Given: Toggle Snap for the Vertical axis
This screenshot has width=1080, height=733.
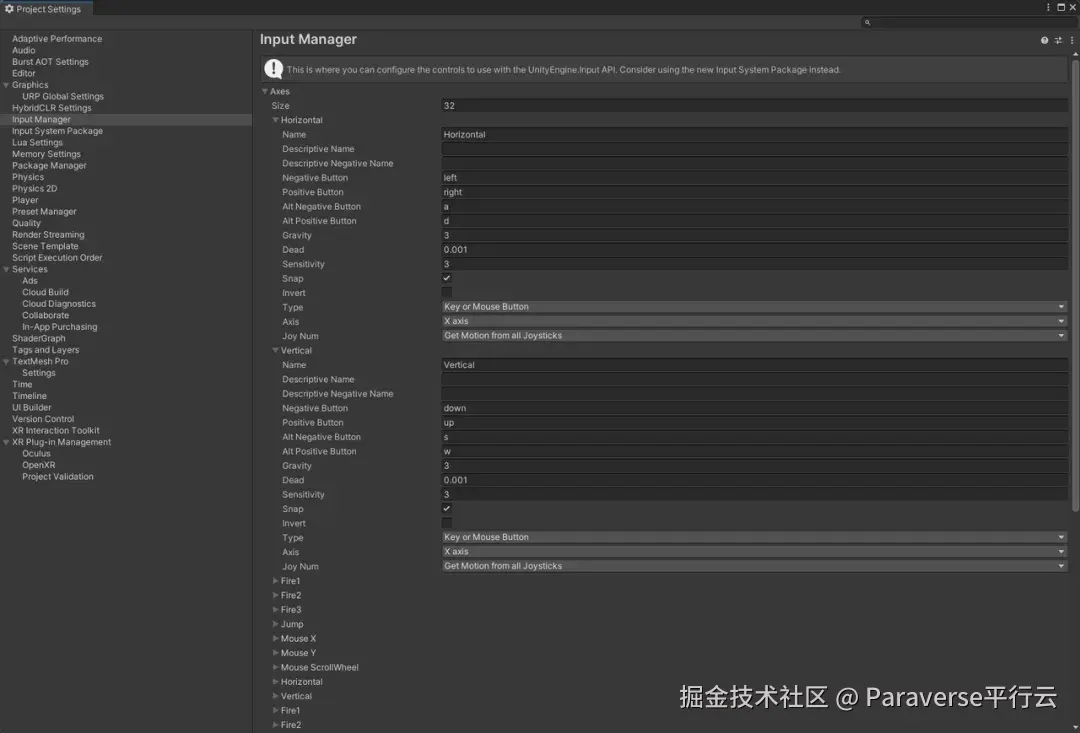Looking at the screenshot, I should pos(447,508).
